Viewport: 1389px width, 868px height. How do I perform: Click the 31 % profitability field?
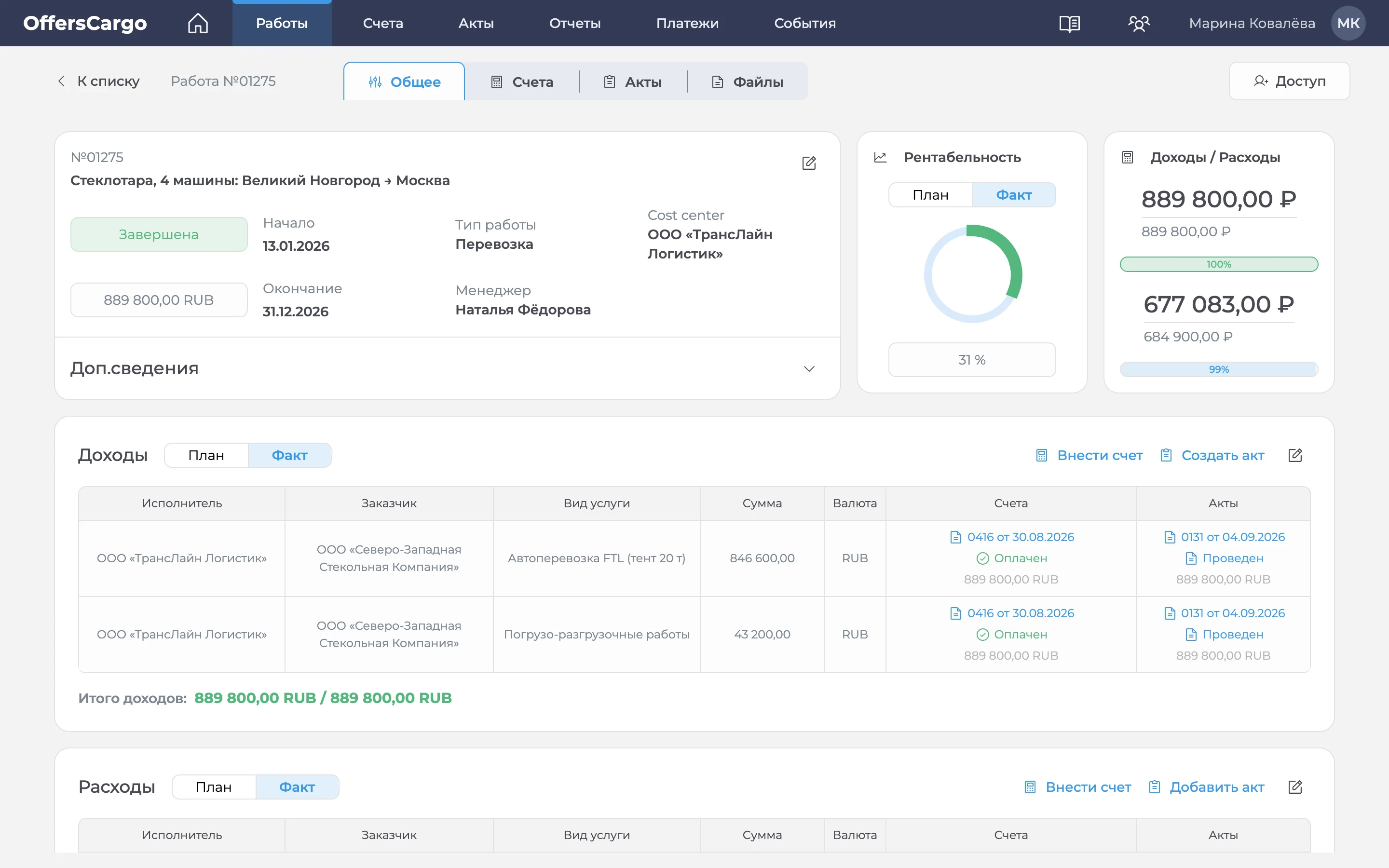tap(972, 360)
